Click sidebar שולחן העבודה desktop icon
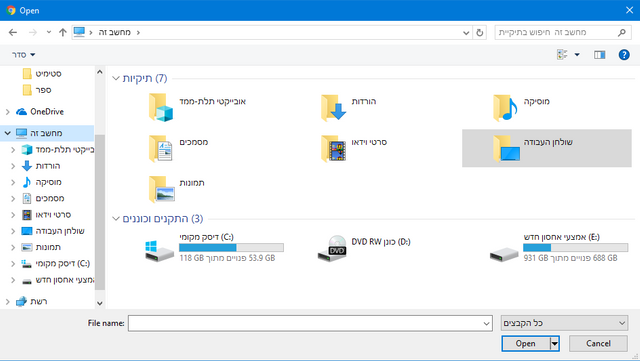 (x=27, y=231)
